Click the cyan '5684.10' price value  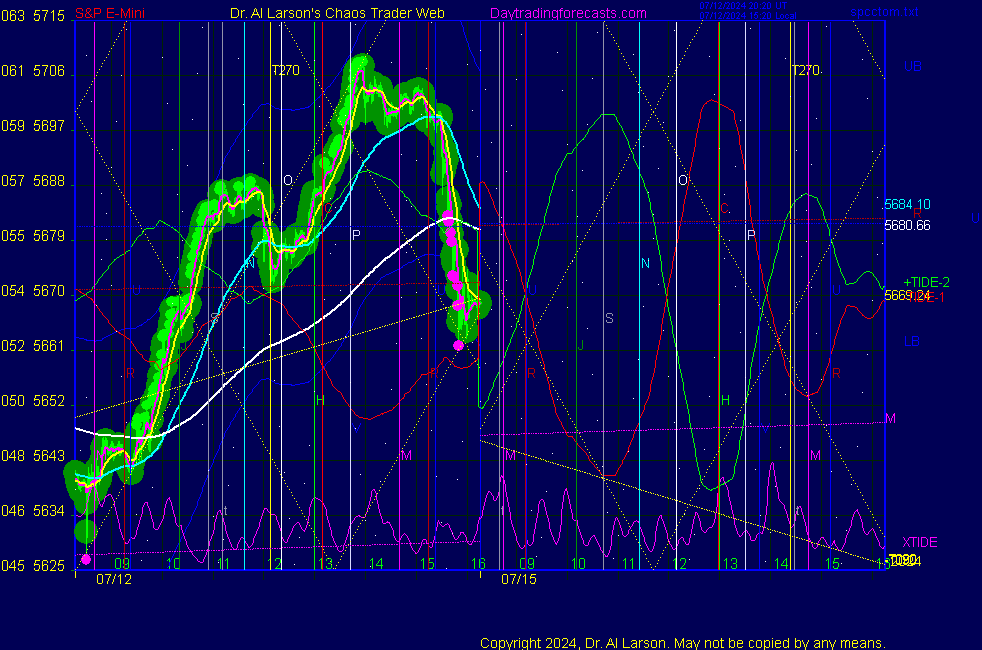tap(907, 204)
